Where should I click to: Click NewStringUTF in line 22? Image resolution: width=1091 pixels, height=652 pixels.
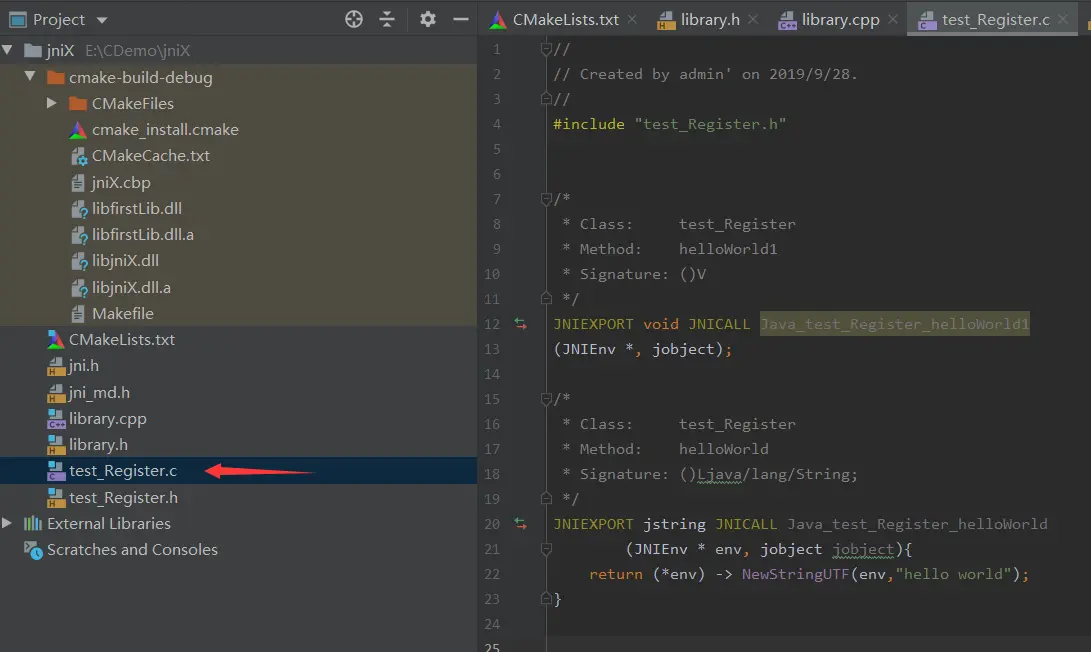(795, 574)
